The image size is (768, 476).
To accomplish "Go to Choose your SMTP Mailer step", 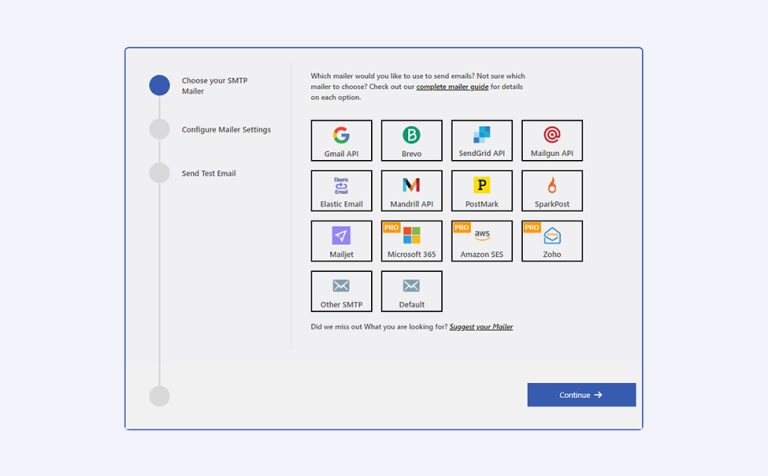I will pyautogui.click(x=215, y=86).
